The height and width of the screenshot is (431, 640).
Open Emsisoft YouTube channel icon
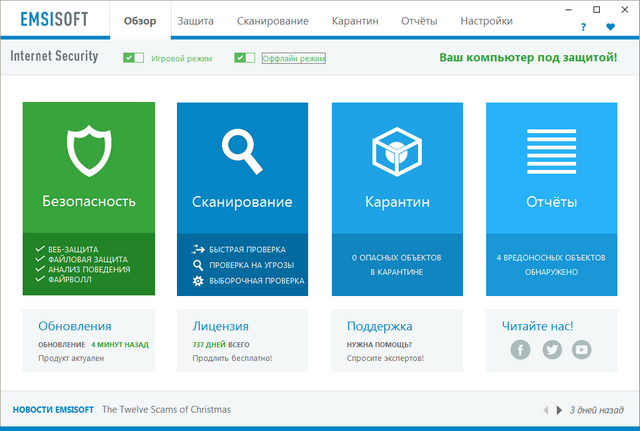[581, 350]
